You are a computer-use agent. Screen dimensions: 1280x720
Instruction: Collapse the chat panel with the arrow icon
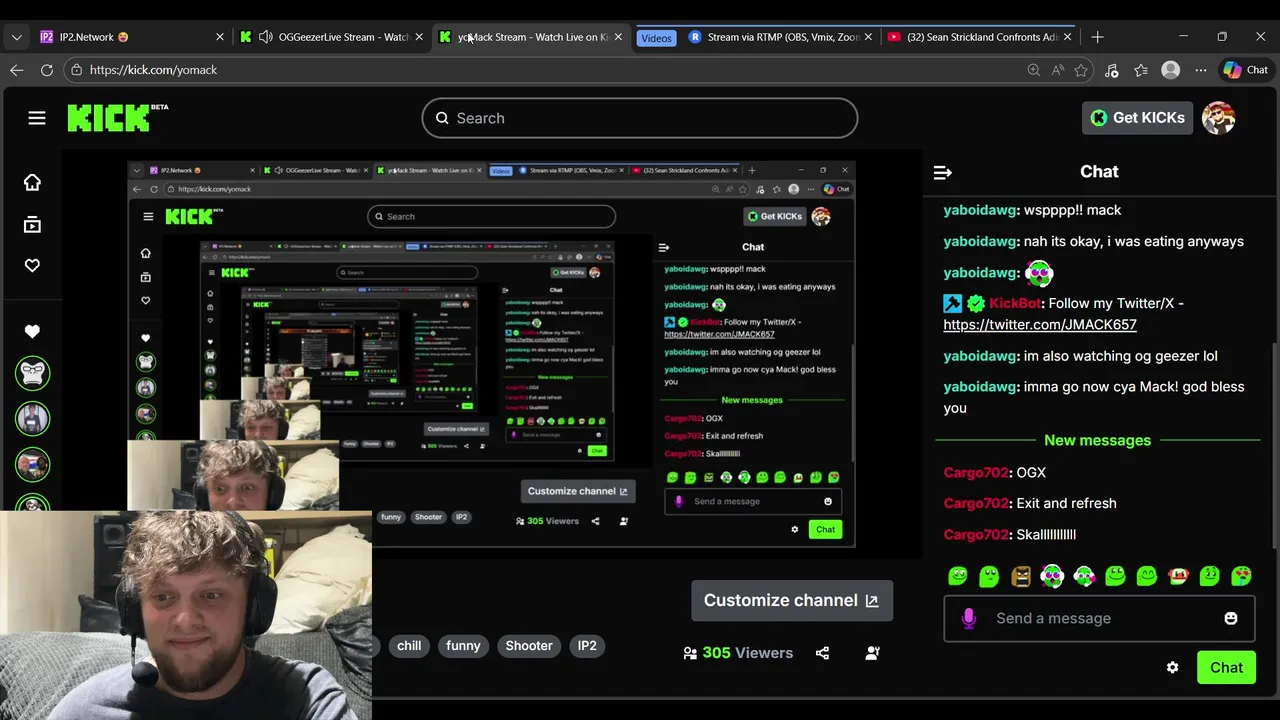(942, 172)
